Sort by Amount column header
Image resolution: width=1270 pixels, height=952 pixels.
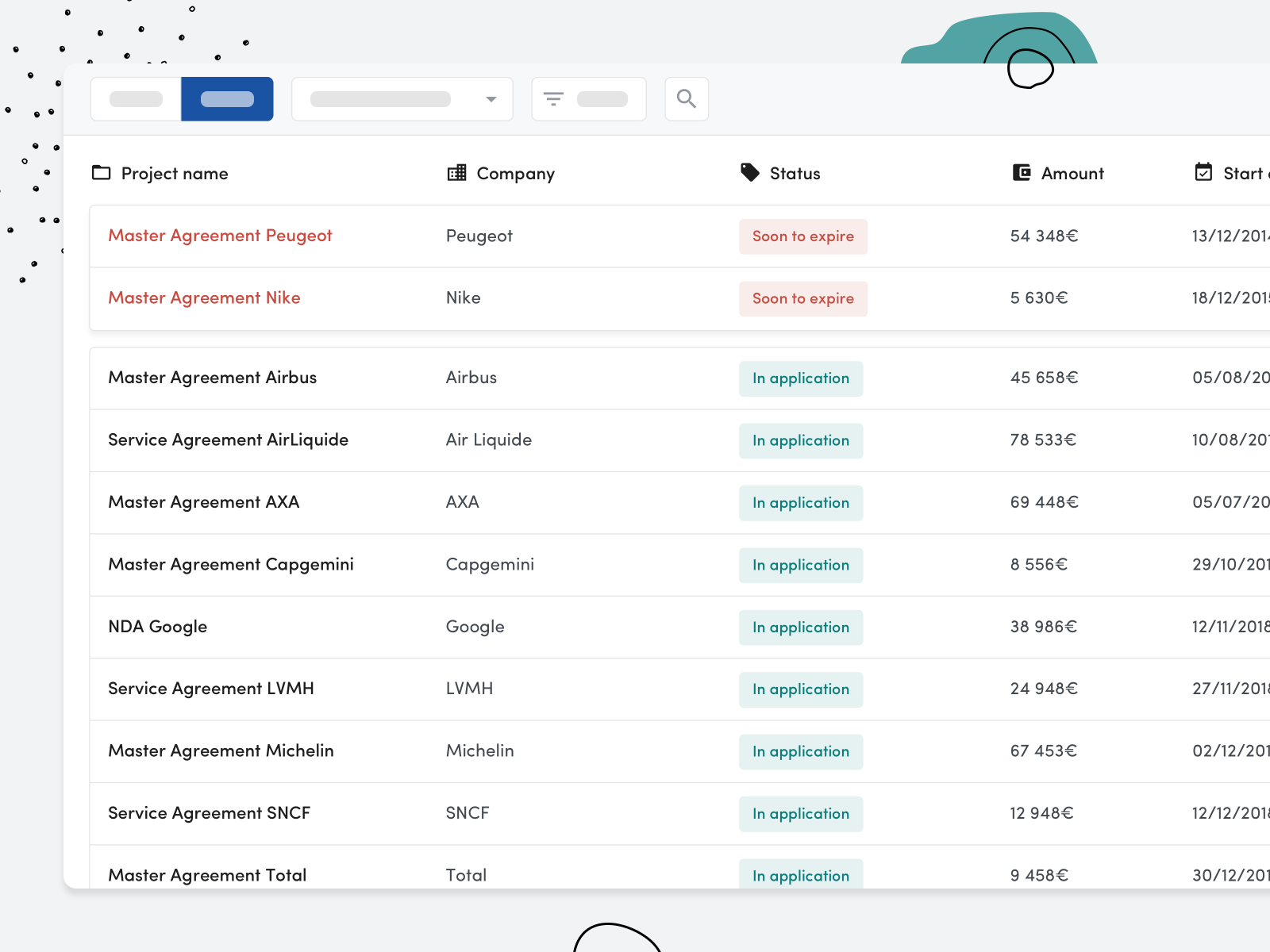(x=1072, y=174)
